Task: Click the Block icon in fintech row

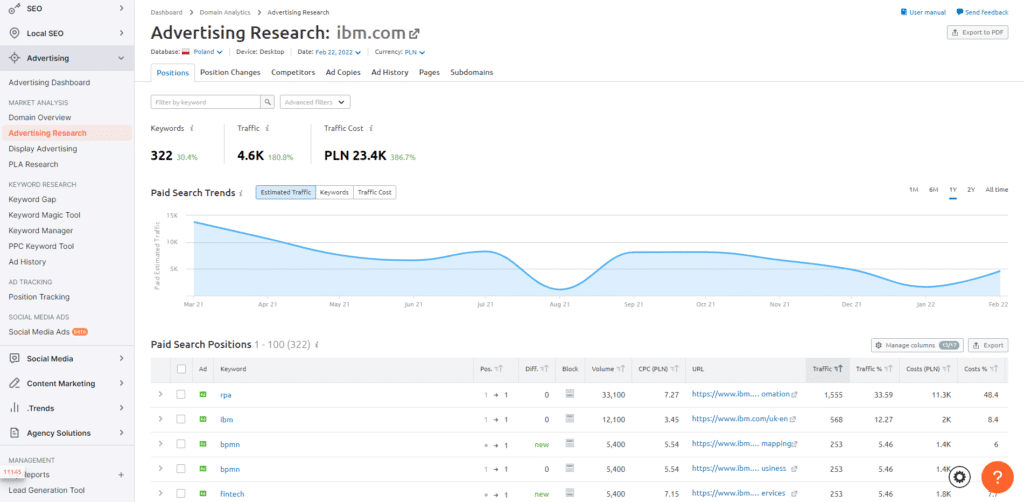Action: [x=569, y=493]
